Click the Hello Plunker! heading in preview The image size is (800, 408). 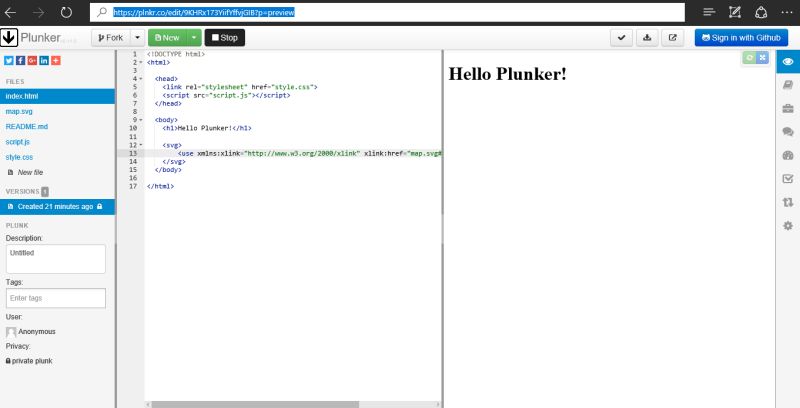click(x=507, y=74)
